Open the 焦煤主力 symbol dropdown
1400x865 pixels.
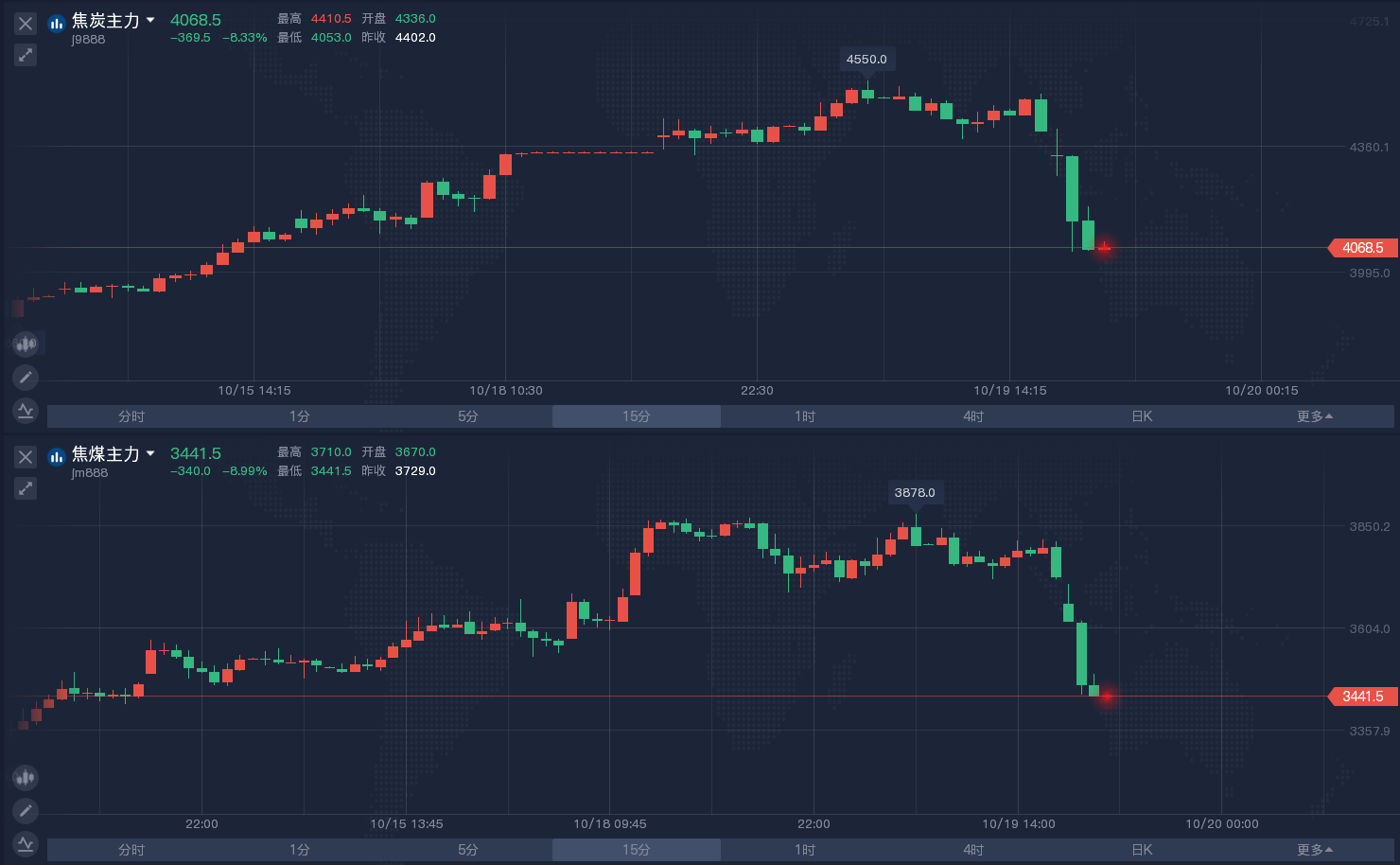(150, 453)
